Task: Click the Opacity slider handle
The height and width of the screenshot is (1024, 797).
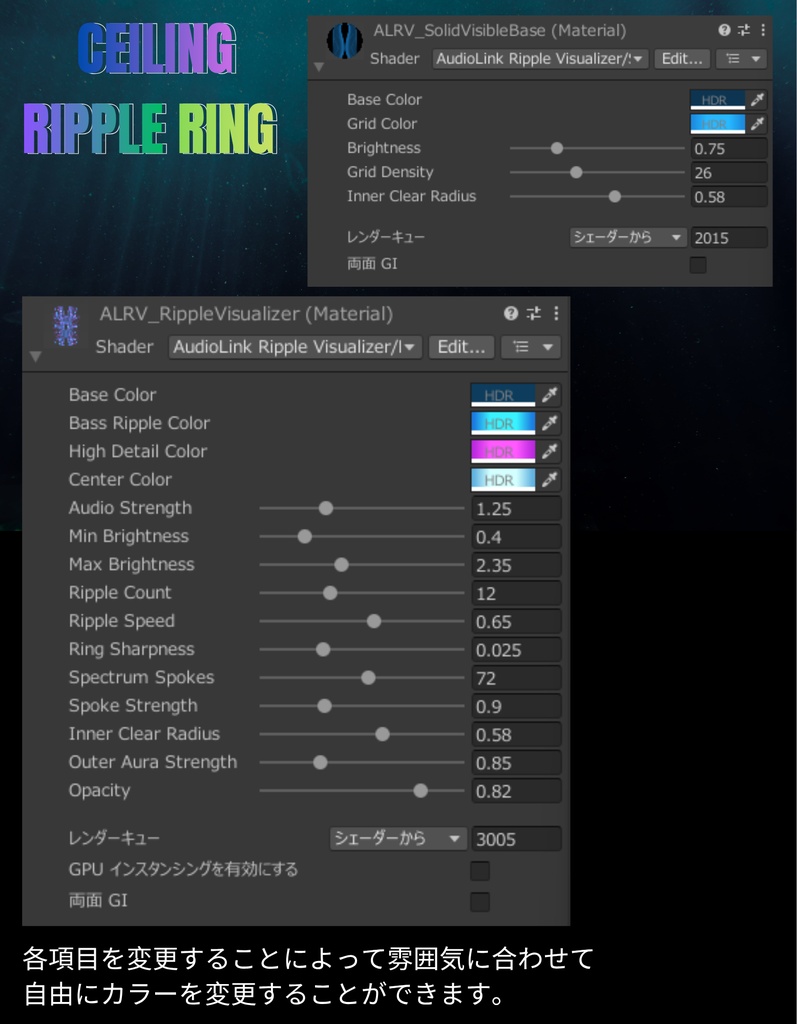Action: click(421, 791)
